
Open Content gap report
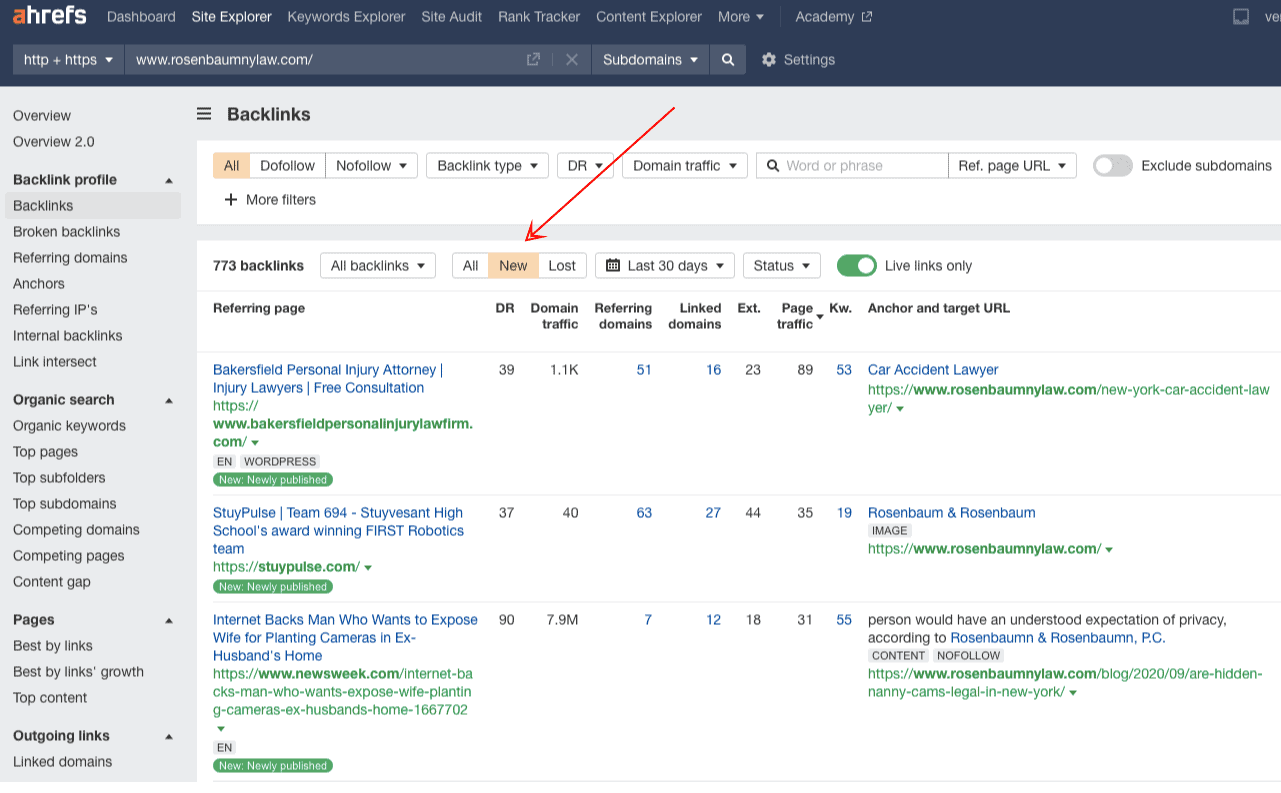click(52, 582)
